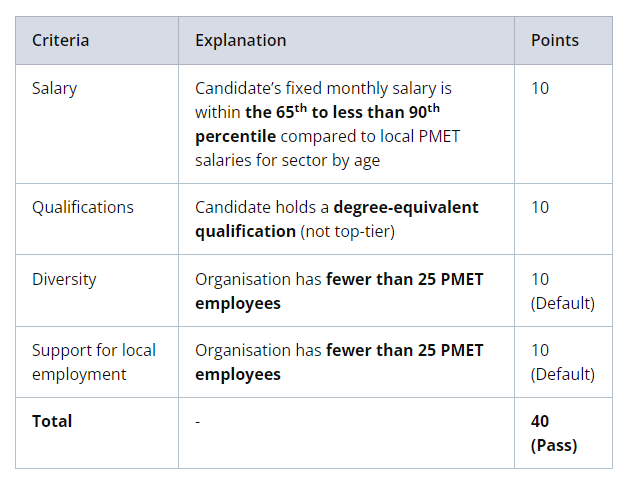Select the Salary criteria cell
The image size is (619, 480).
pos(54,88)
